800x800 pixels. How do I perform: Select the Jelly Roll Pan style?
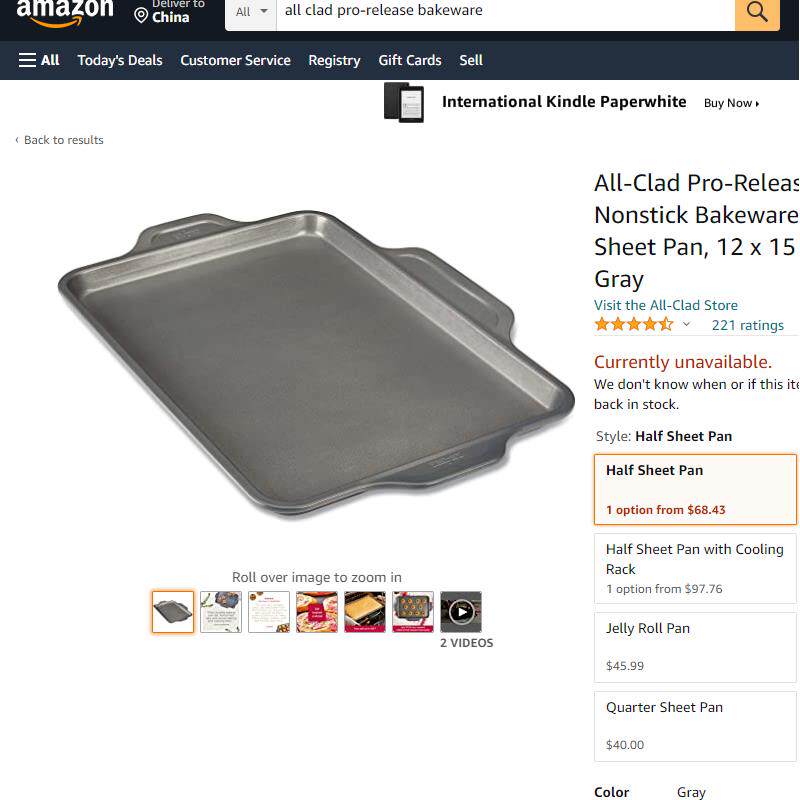coord(695,647)
